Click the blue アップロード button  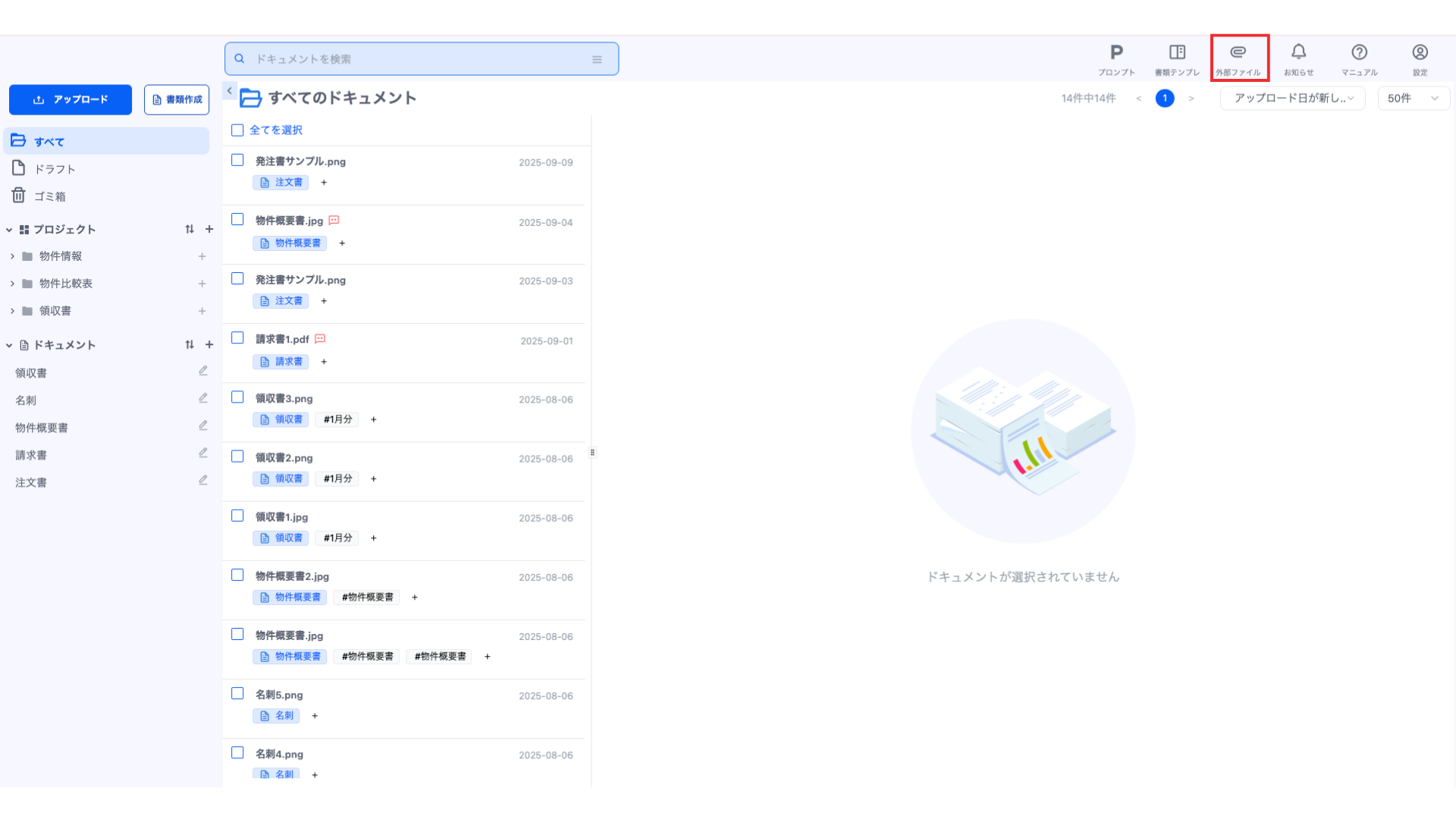point(71,99)
